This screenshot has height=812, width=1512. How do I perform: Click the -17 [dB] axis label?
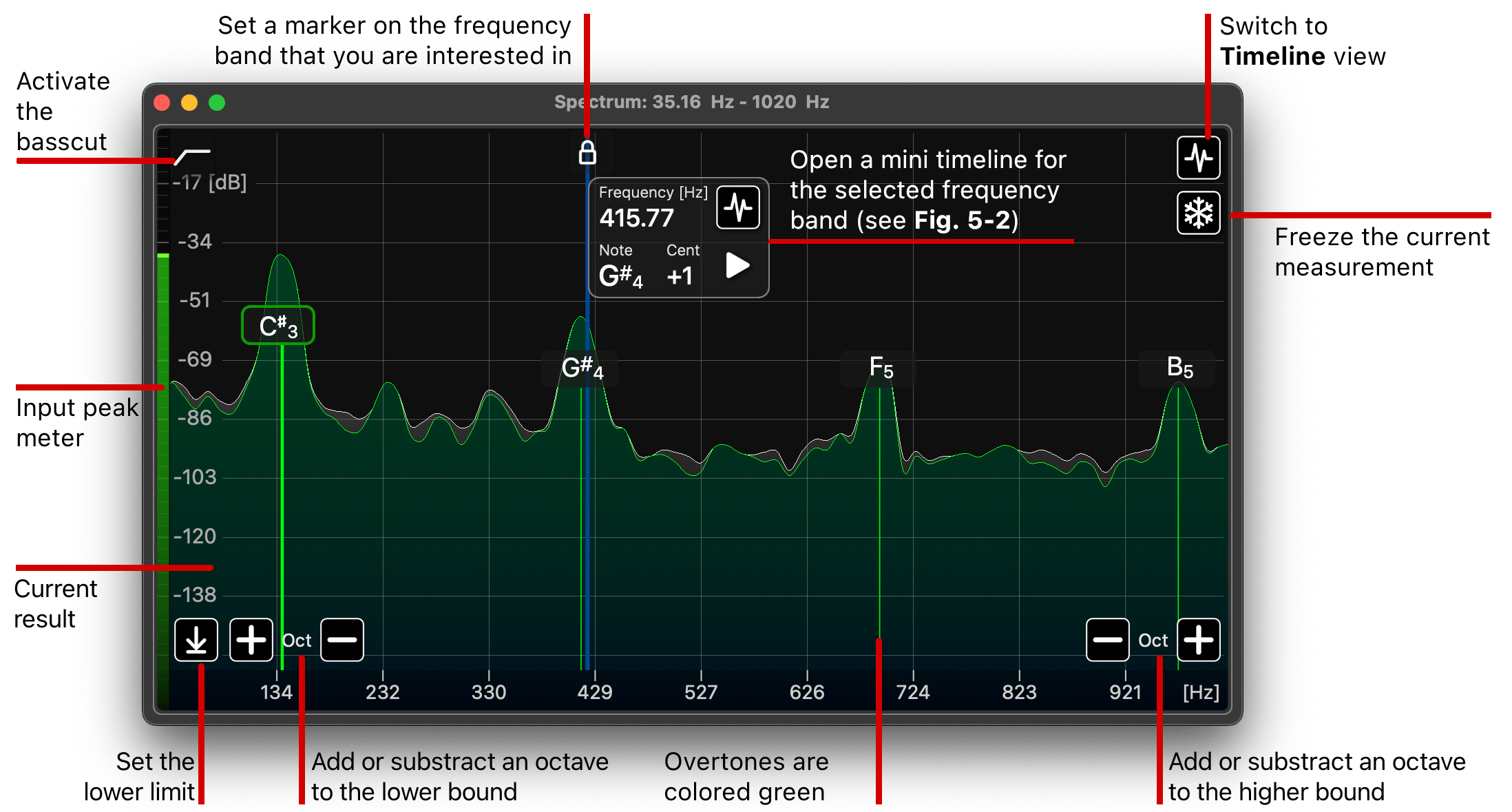tap(209, 183)
